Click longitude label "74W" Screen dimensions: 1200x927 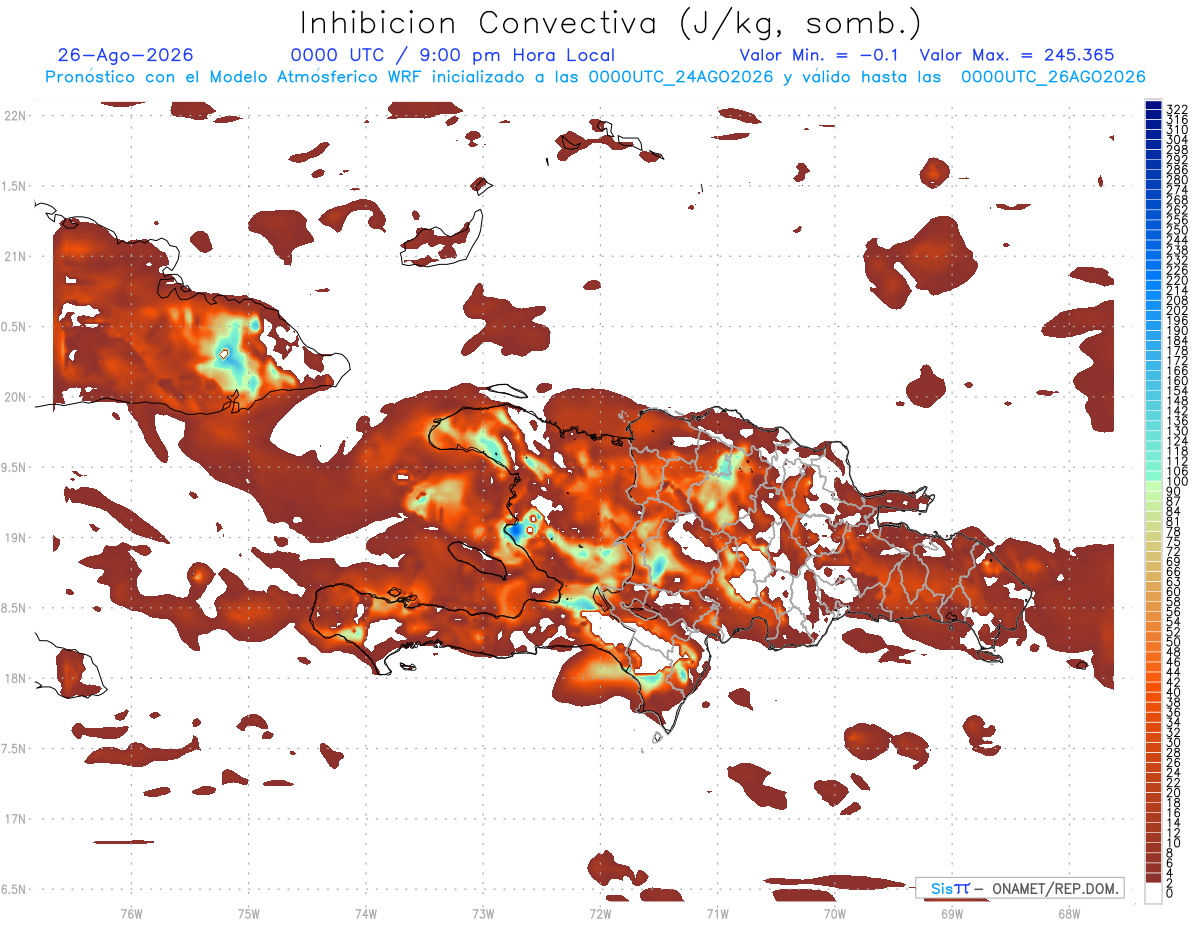366,913
